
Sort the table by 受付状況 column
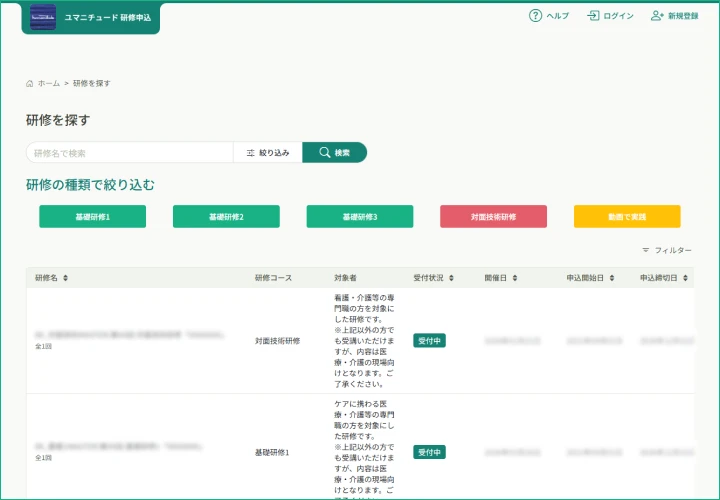click(451, 278)
